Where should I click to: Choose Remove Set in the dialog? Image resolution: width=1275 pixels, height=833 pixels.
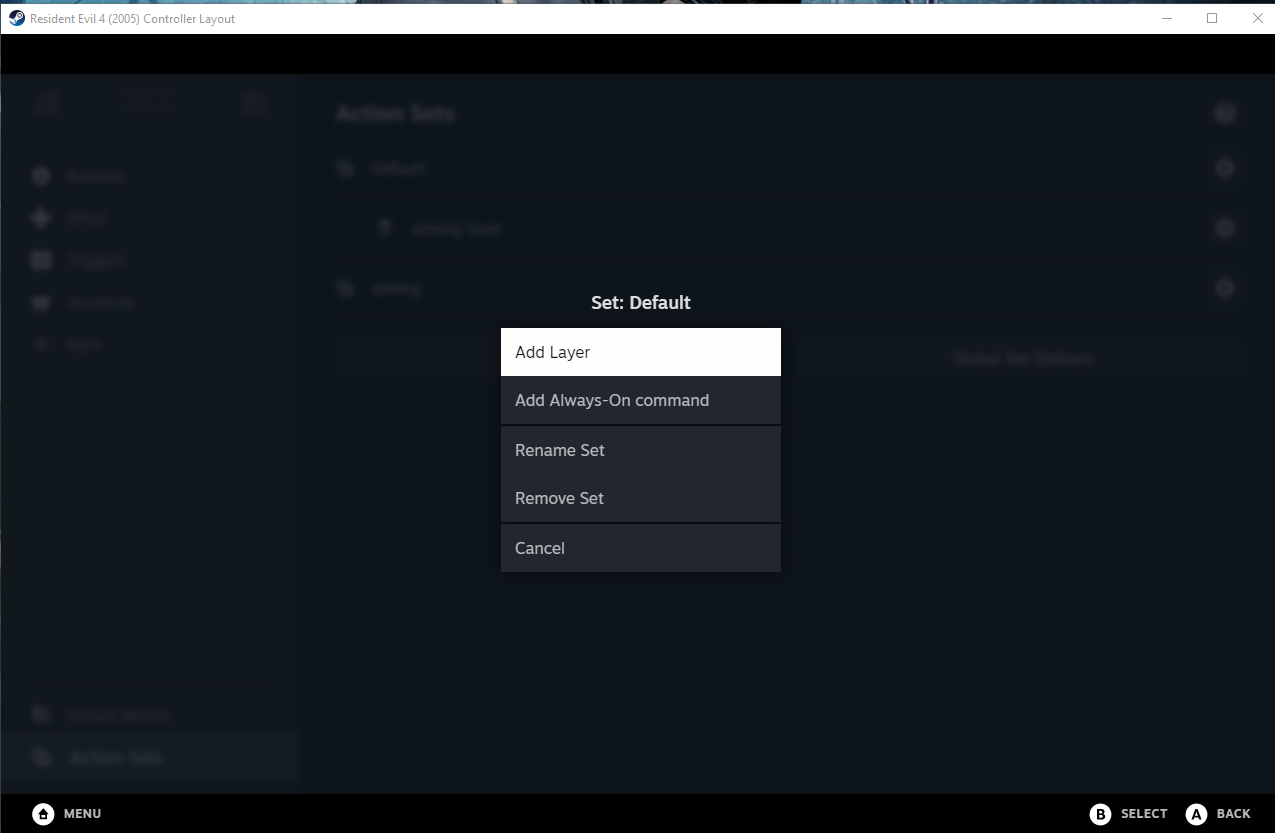coord(640,498)
